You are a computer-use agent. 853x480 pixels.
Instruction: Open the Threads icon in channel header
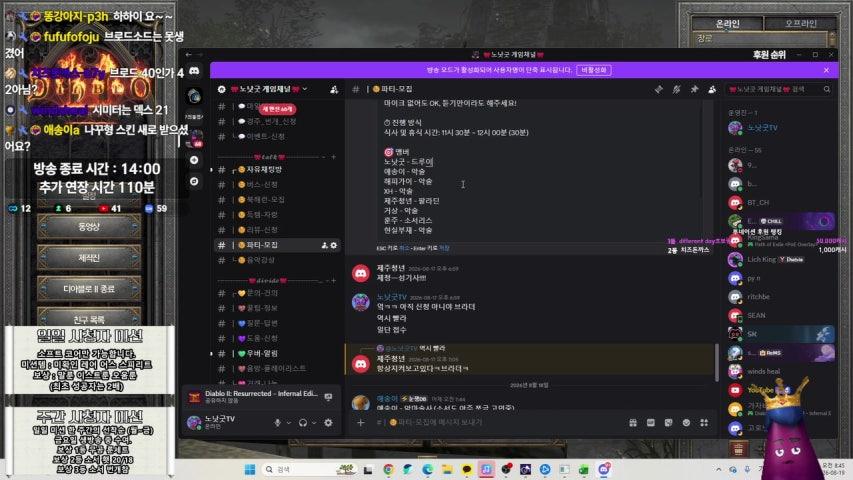tap(658, 89)
